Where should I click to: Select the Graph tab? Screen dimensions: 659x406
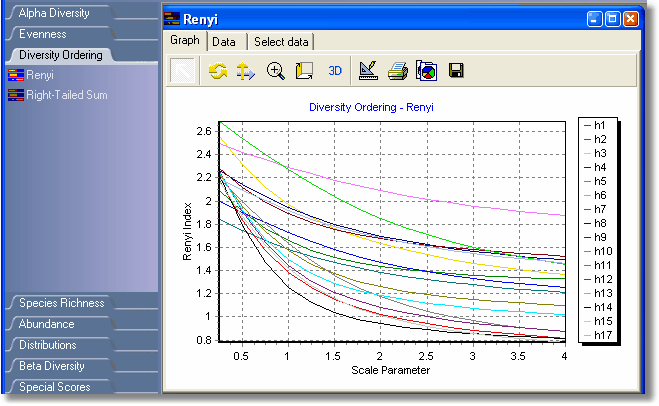point(185,41)
